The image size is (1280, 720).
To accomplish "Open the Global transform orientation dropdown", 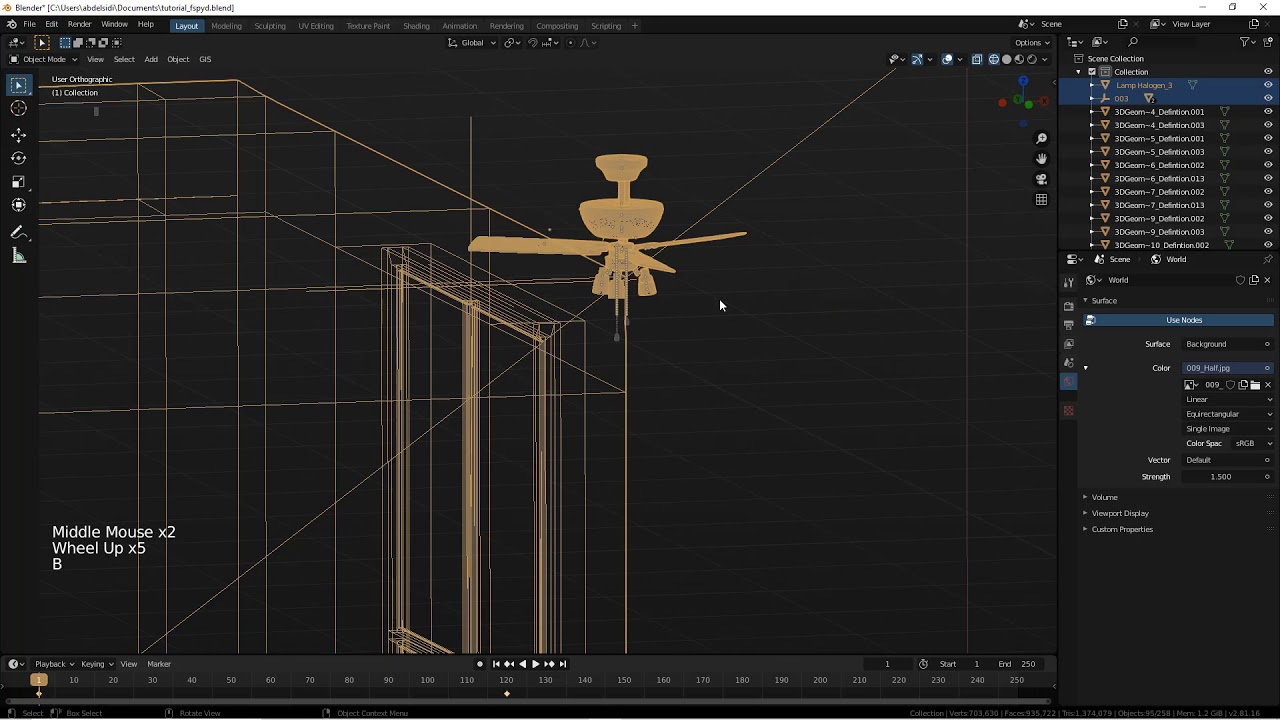I will point(472,43).
